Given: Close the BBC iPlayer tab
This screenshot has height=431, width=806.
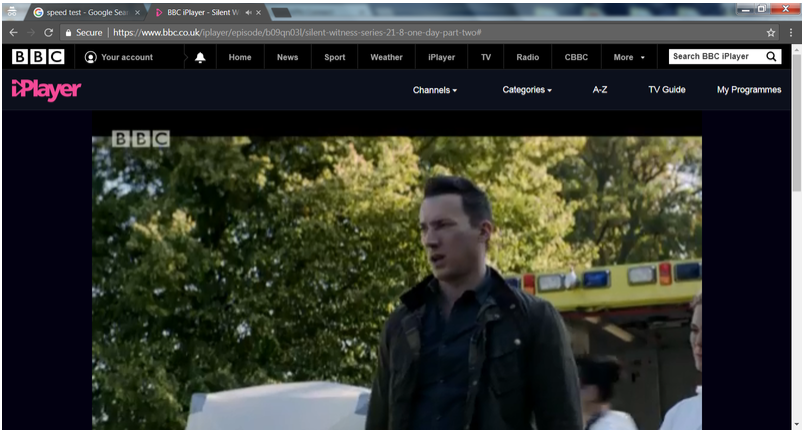Looking at the screenshot, I should tap(259, 12).
